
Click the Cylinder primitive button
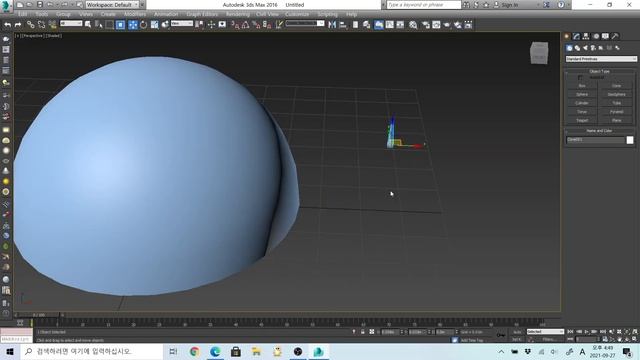[x=582, y=103]
